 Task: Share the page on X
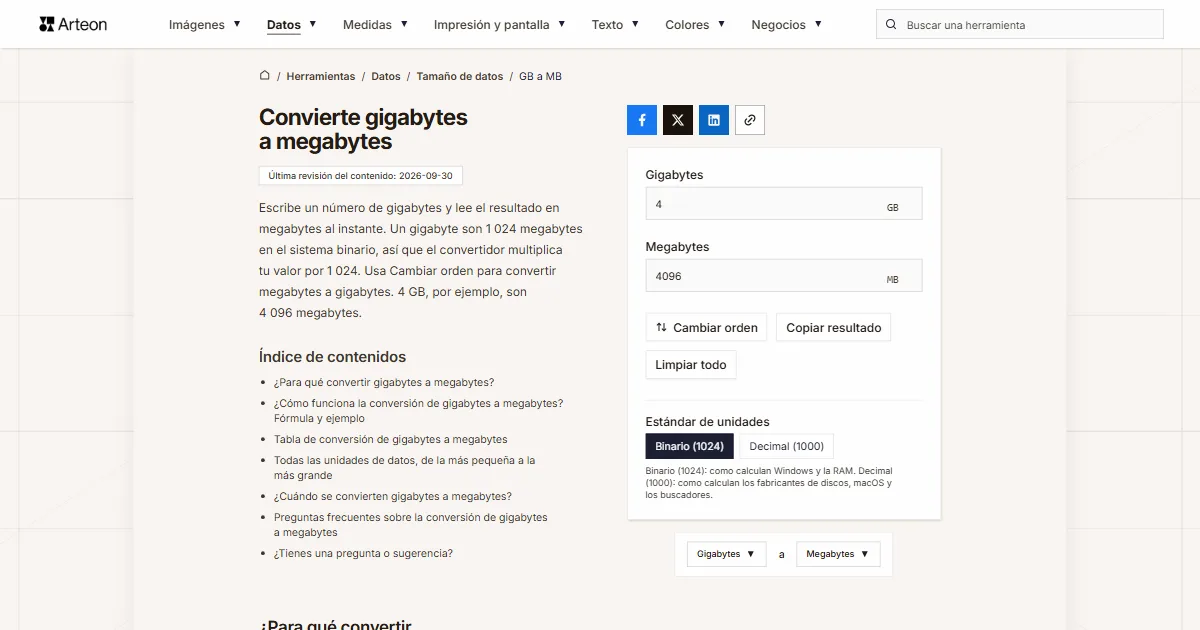(x=678, y=120)
